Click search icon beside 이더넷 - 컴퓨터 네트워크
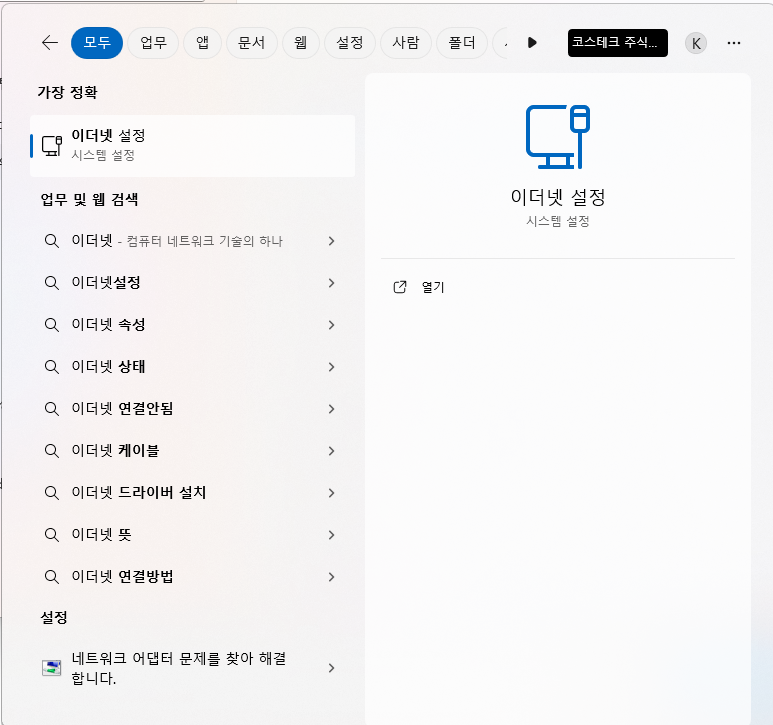Viewport: 773px width, 725px height. [52, 241]
